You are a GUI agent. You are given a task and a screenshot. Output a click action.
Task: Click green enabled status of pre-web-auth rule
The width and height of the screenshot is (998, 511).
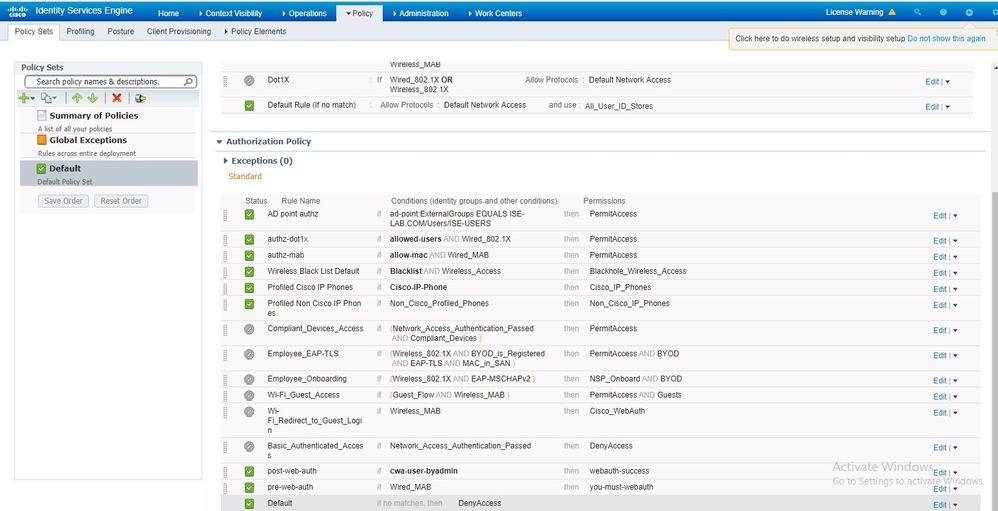click(249, 487)
